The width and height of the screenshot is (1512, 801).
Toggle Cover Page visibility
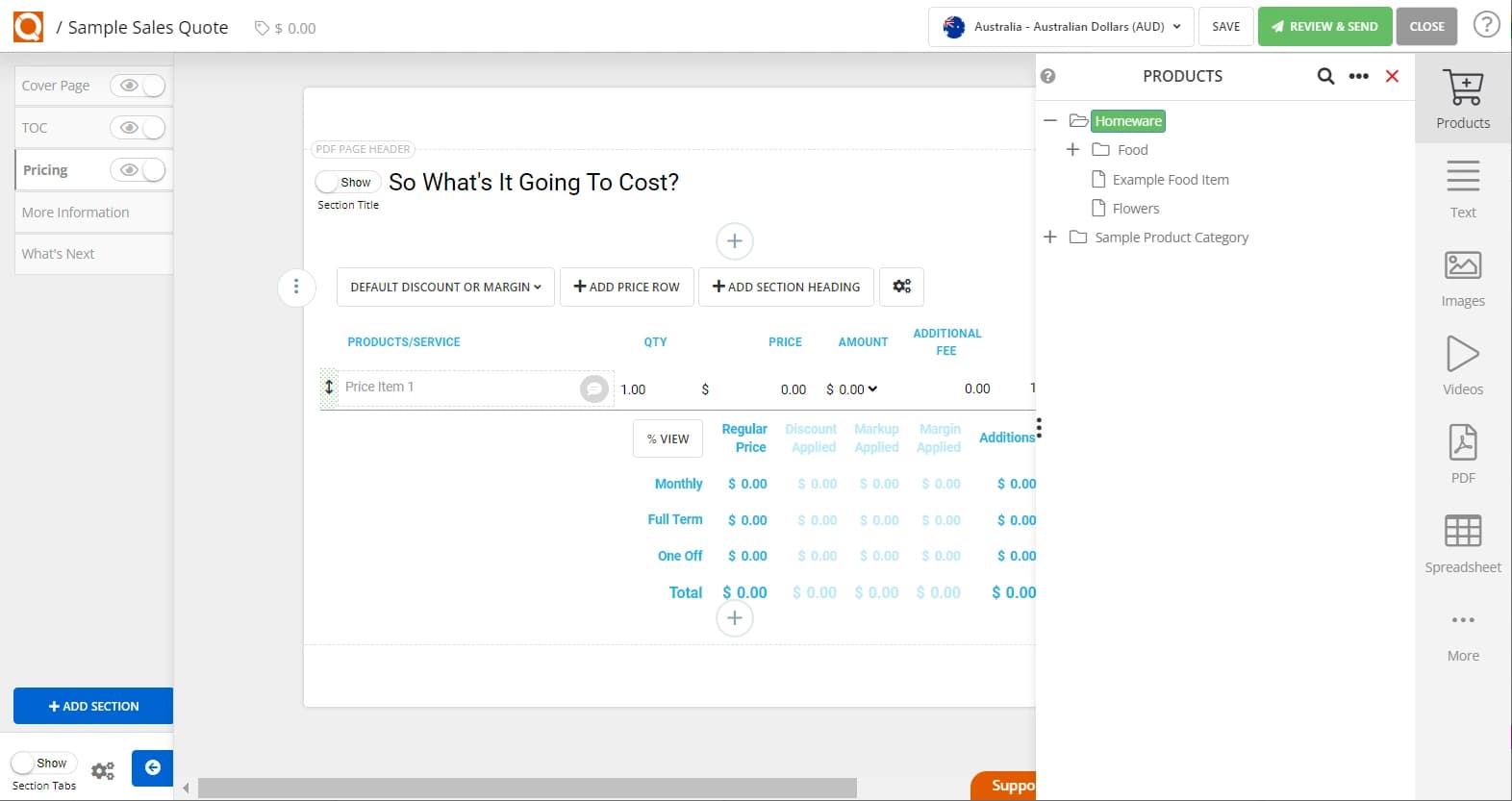(x=139, y=86)
